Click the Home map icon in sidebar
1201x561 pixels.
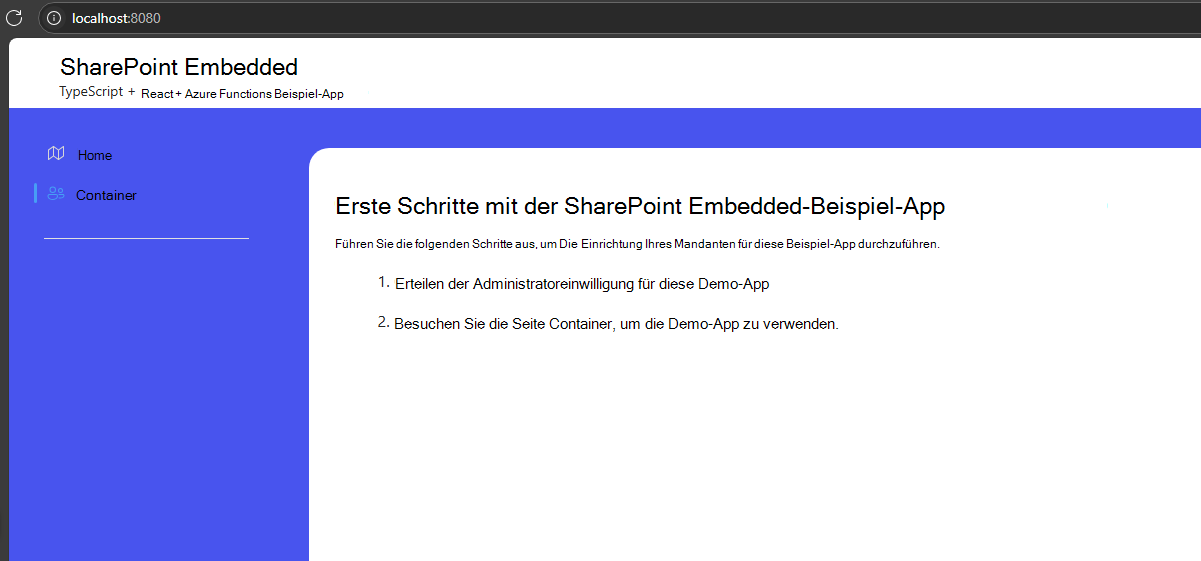coord(56,154)
